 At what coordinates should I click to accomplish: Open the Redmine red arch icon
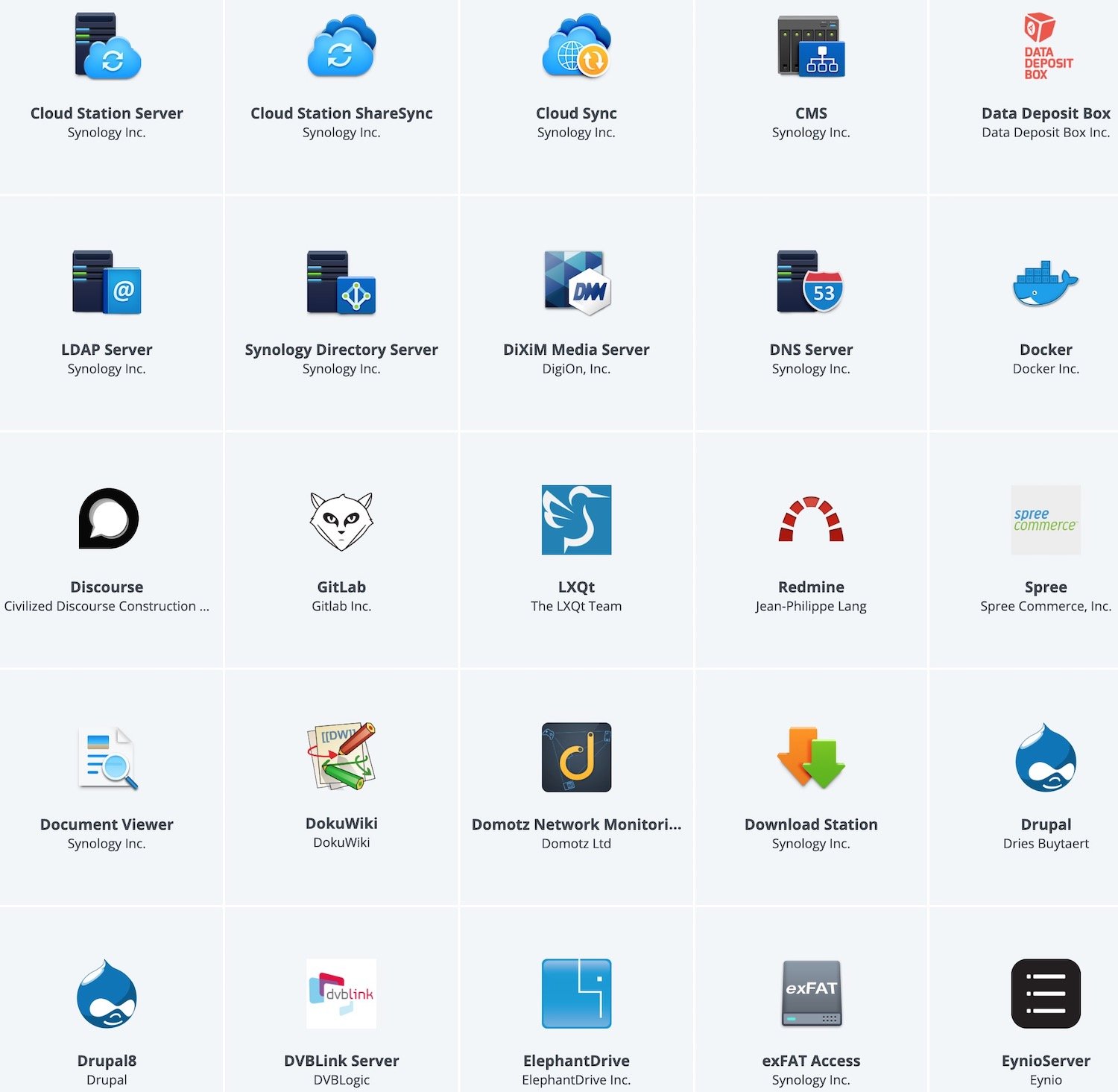pyautogui.click(x=811, y=519)
